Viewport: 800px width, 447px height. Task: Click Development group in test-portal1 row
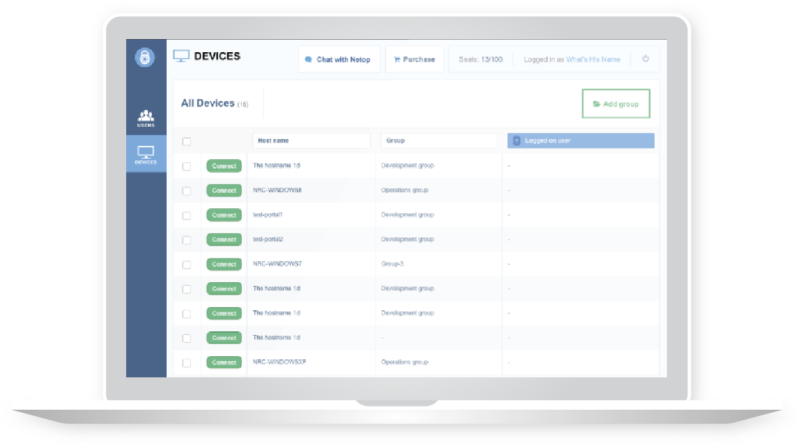click(x=408, y=214)
